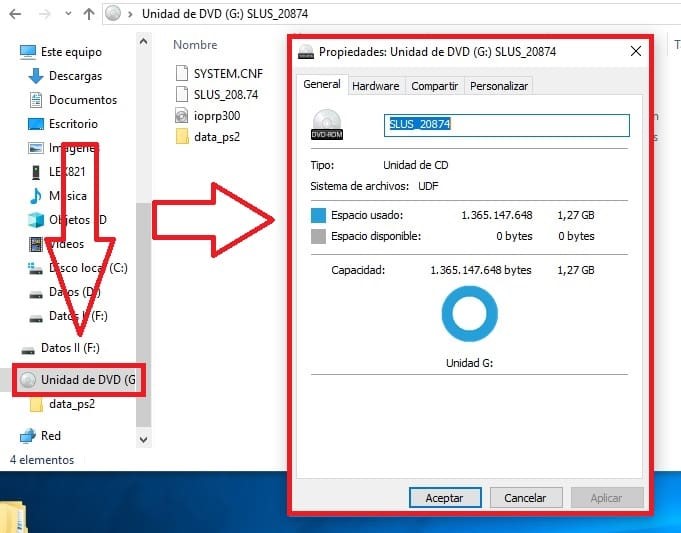Switch to the Hardware tab
This screenshot has height=533, width=681.
tap(376, 86)
